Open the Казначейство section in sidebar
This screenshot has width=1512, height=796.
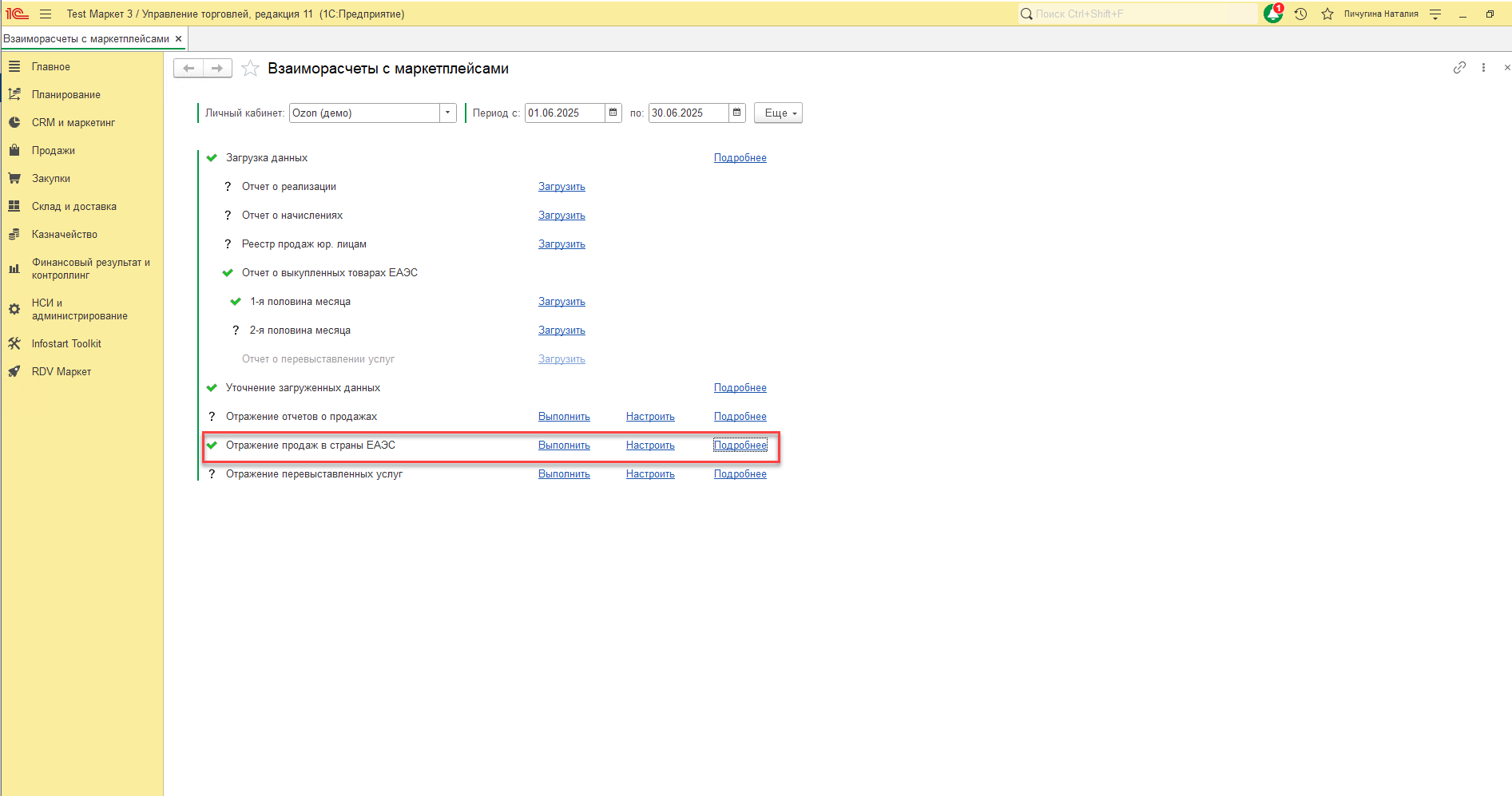click(x=65, y=234)
